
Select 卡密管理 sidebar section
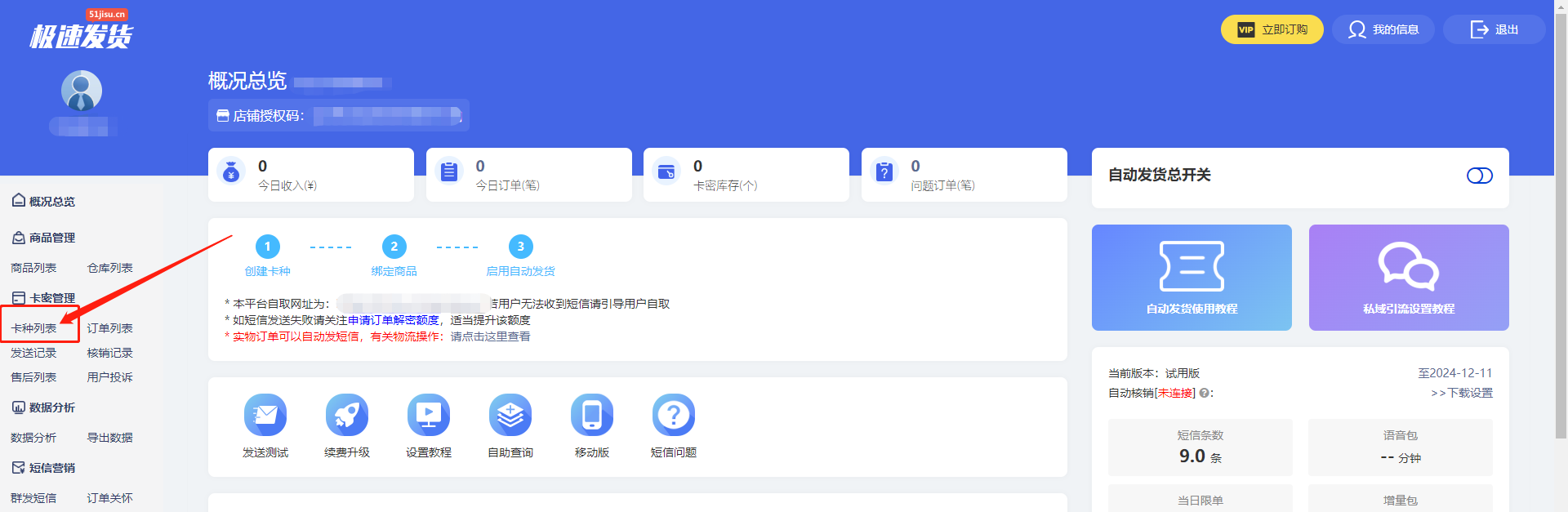pos(44,298)
